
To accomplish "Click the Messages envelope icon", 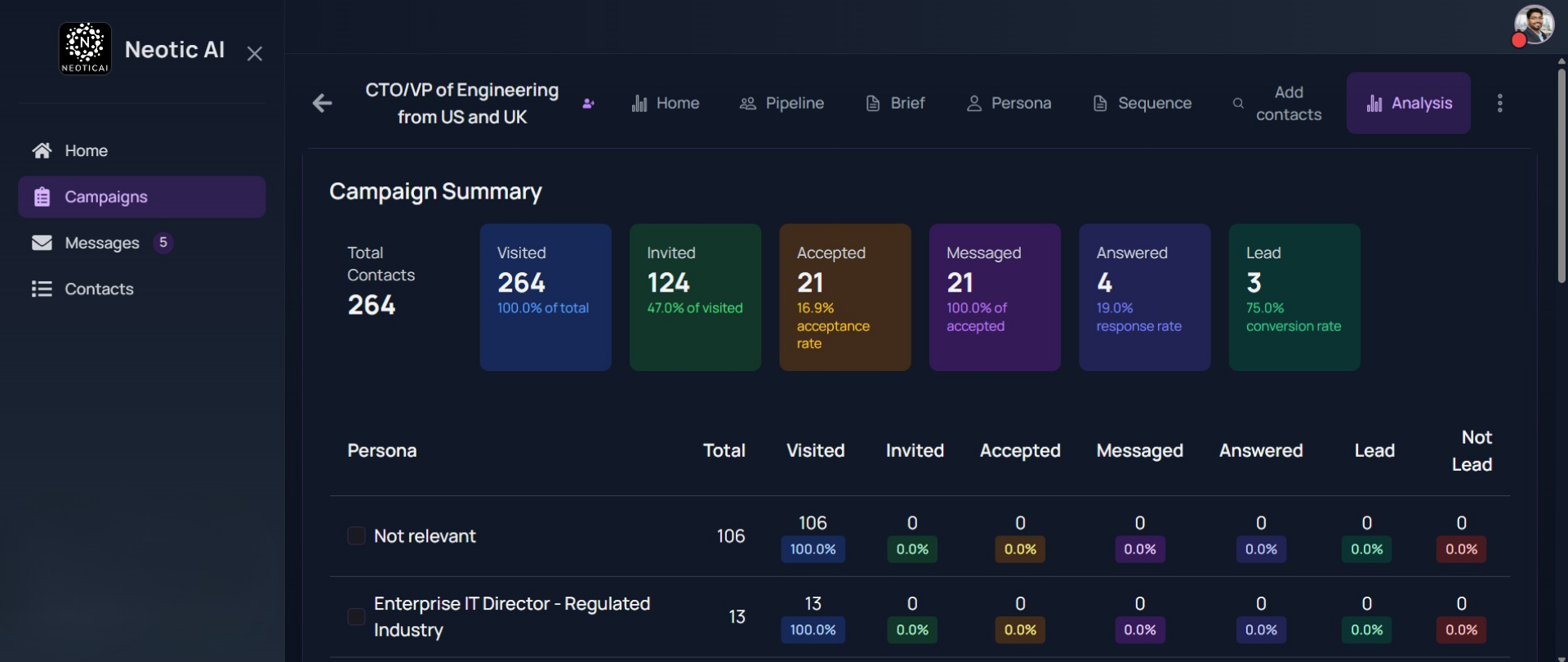I will tap(42, 243).
